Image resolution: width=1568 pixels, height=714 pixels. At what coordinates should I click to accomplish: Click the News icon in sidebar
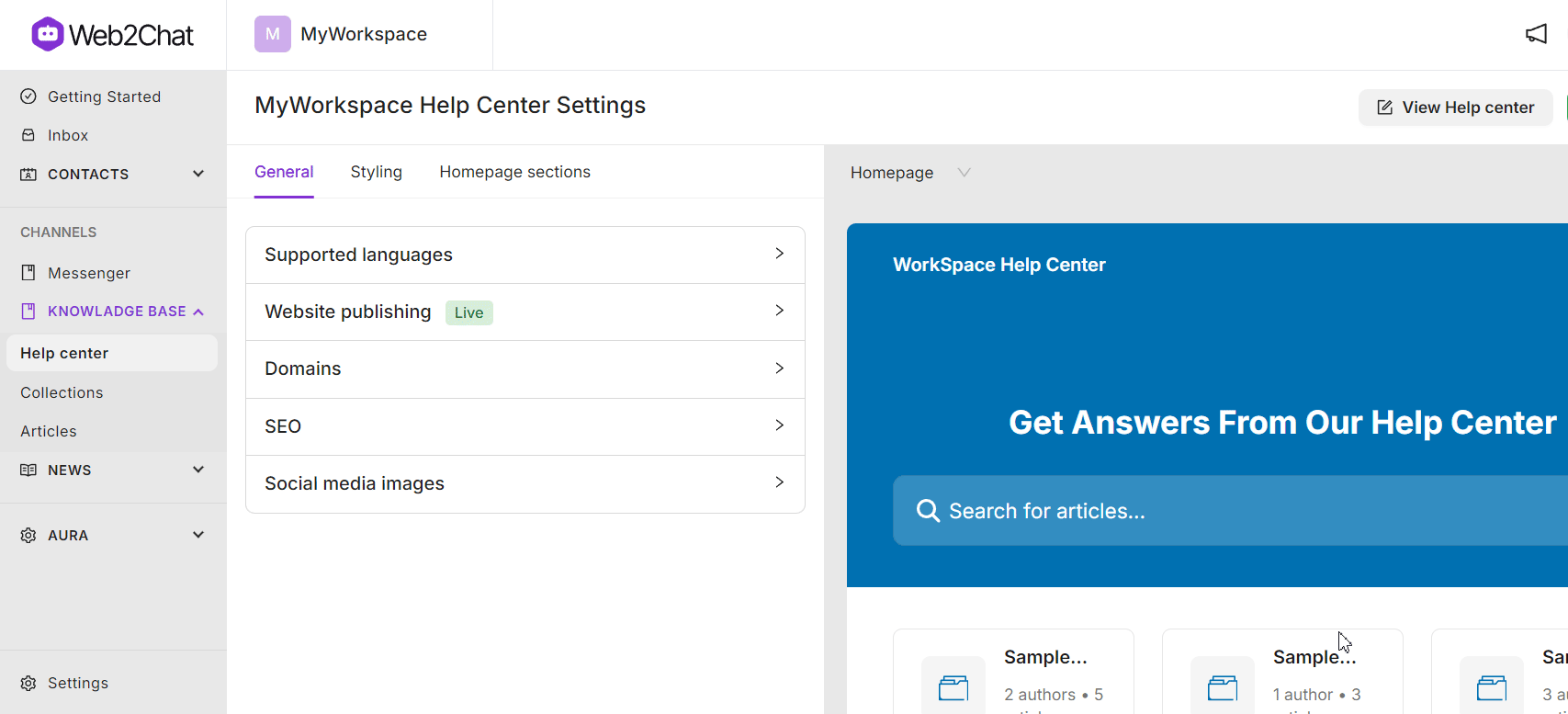28,470
